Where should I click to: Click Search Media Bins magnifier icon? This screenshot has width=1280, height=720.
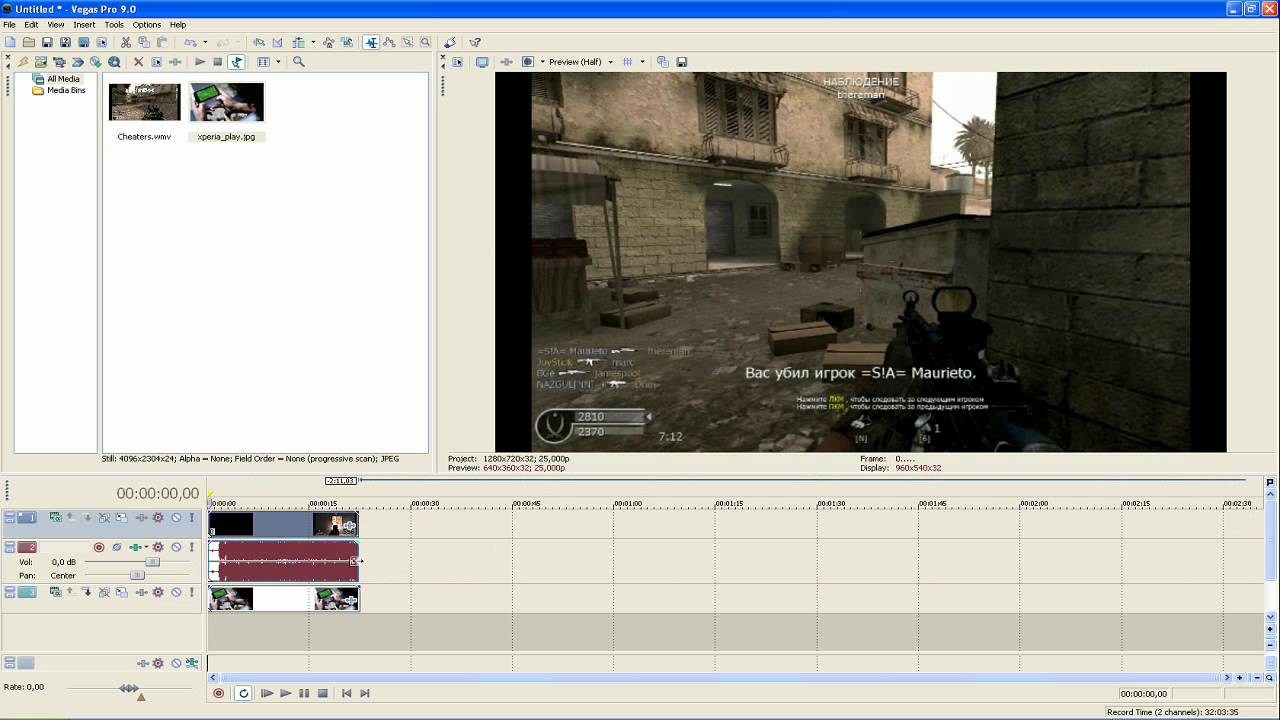(298, 62)
